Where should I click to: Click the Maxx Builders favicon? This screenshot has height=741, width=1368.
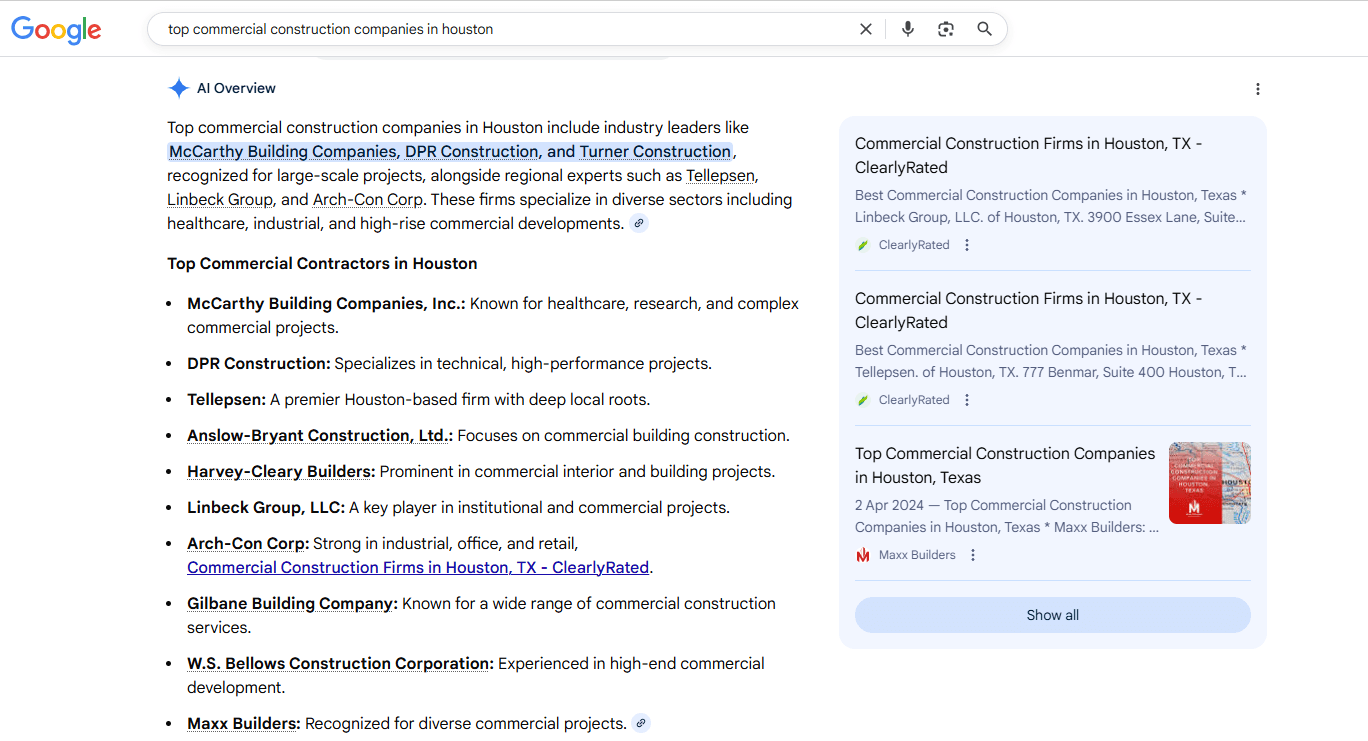click(x=862, y=554)
